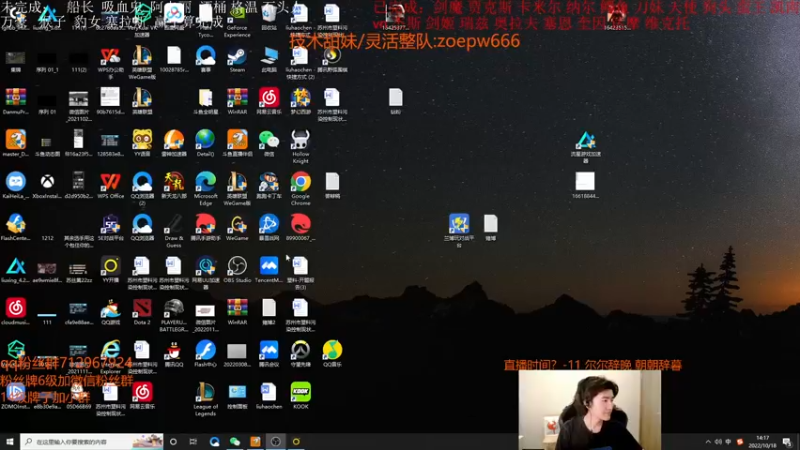Viewport: 800px width, 450px height.
Task: Open the 微信 WeChat desktop shortcut
Action: coord(269,143)
